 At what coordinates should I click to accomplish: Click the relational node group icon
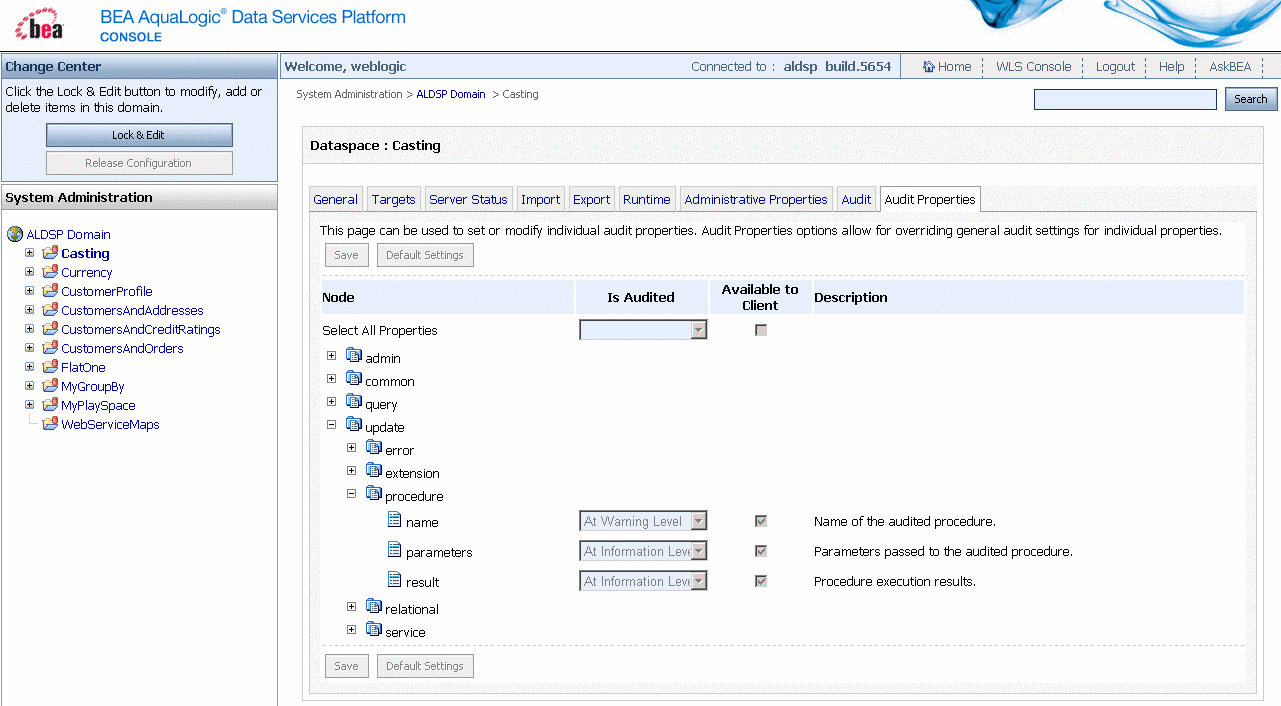pos(374,606)
